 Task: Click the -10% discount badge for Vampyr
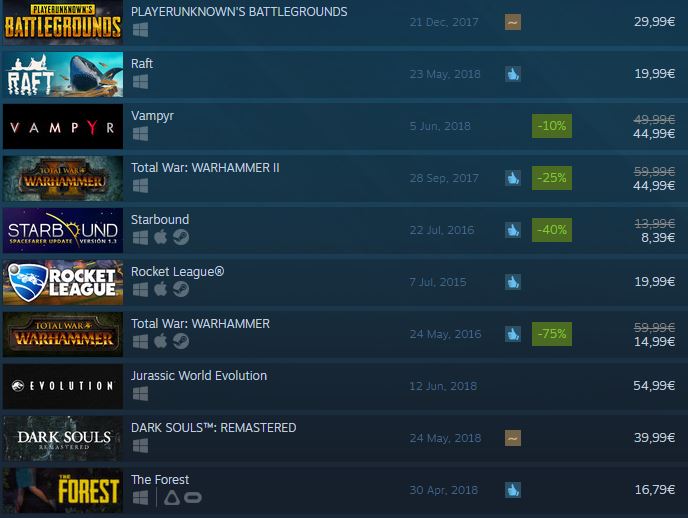[x=552, y=126]
